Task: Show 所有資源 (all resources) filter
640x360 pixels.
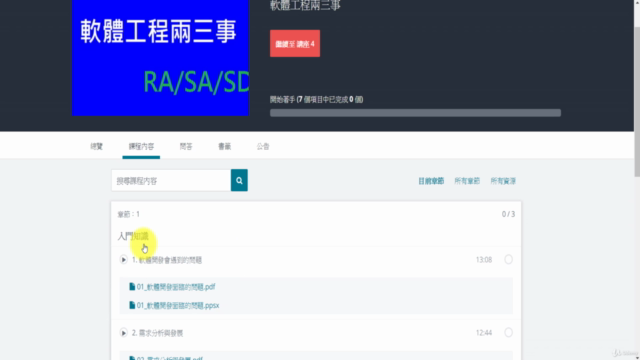Action: pyautogui.click(x=503, y=181)
